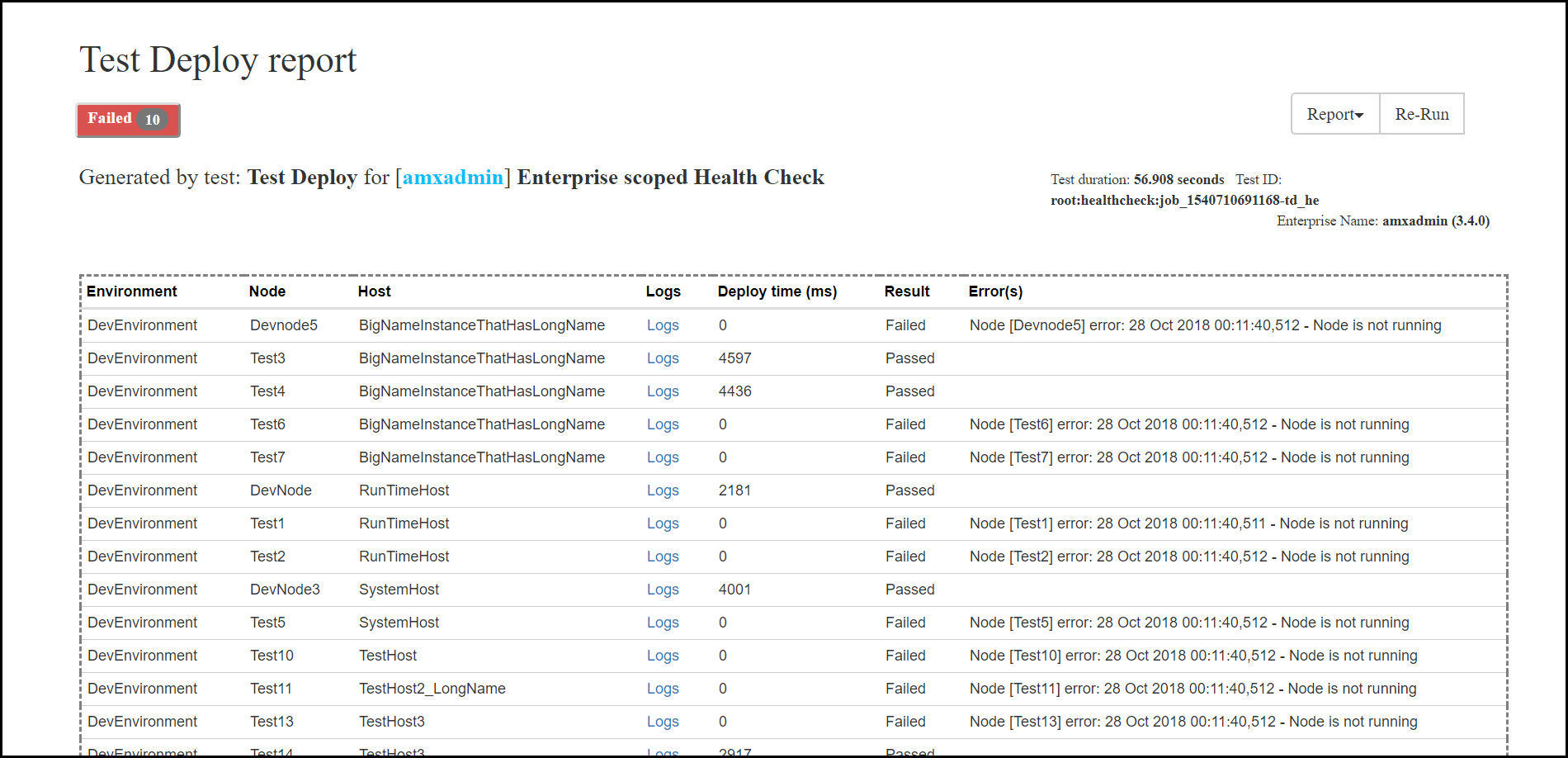Open Logs link for node Test13
1568x758 pixels.
click(x=663, y=722)
